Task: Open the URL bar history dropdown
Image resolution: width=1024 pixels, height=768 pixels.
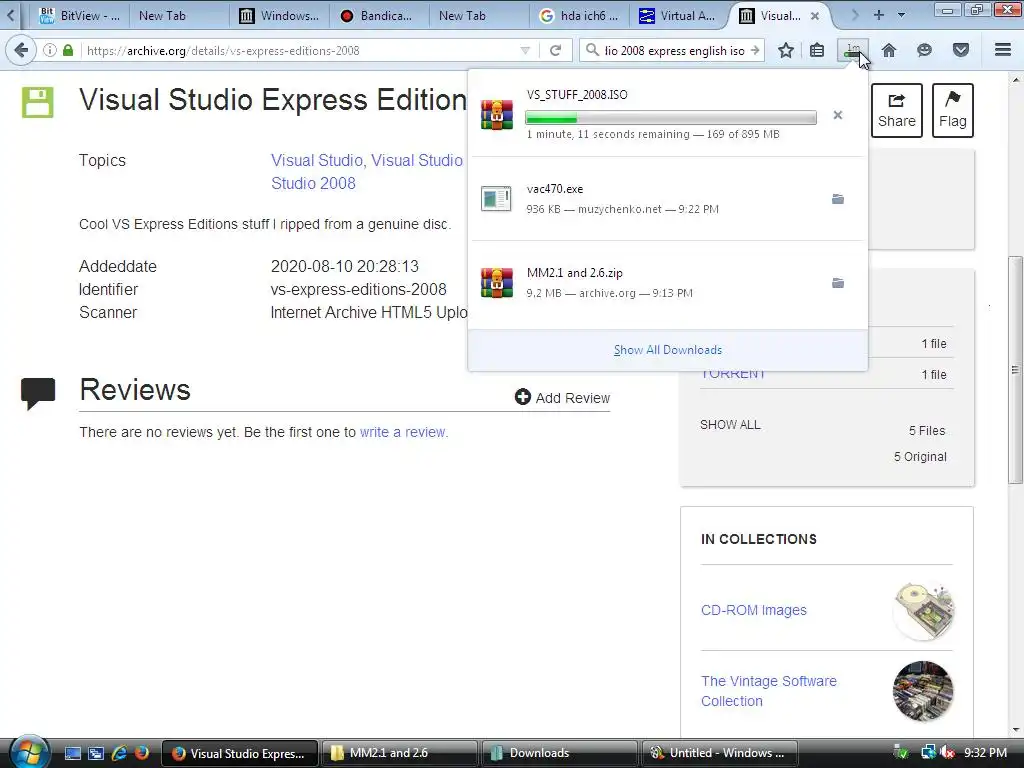Action: tap(525, 50)
